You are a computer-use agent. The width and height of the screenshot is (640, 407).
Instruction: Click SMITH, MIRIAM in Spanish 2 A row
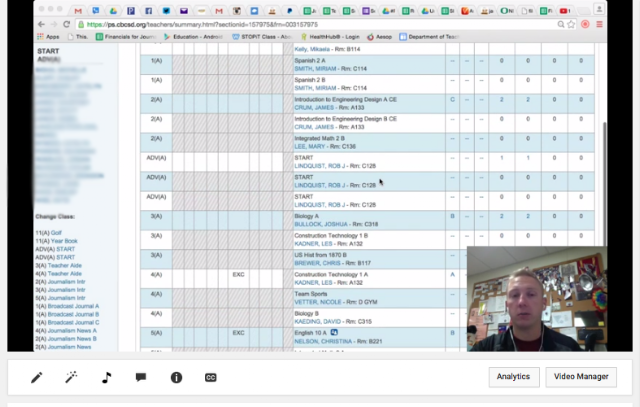315,69
